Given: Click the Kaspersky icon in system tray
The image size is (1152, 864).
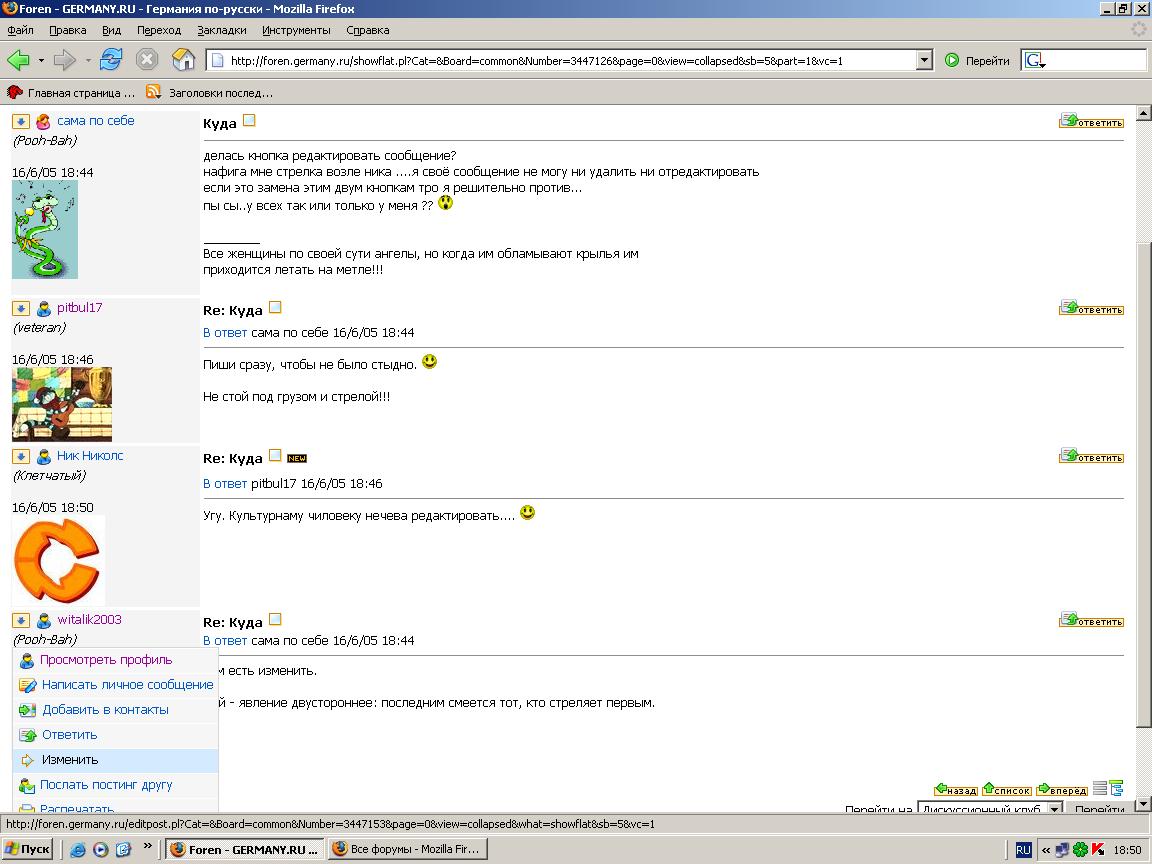Looking at the screenshot, I should [x=1098, y=850].
